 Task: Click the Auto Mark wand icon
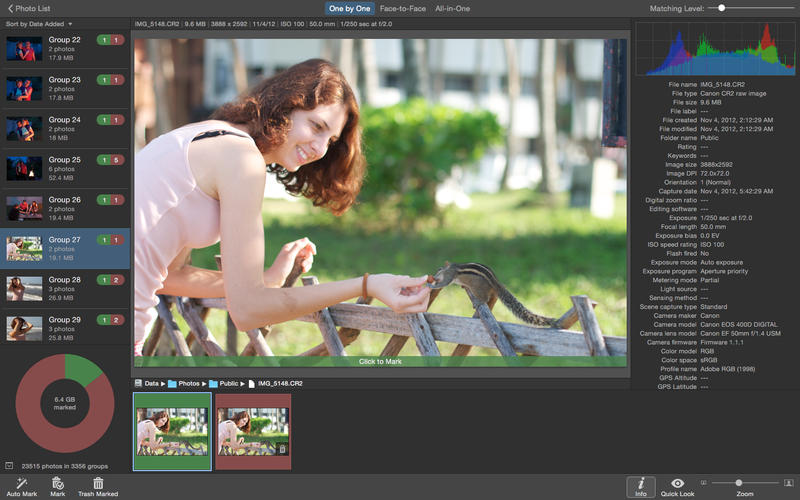(x=20, y=482)
